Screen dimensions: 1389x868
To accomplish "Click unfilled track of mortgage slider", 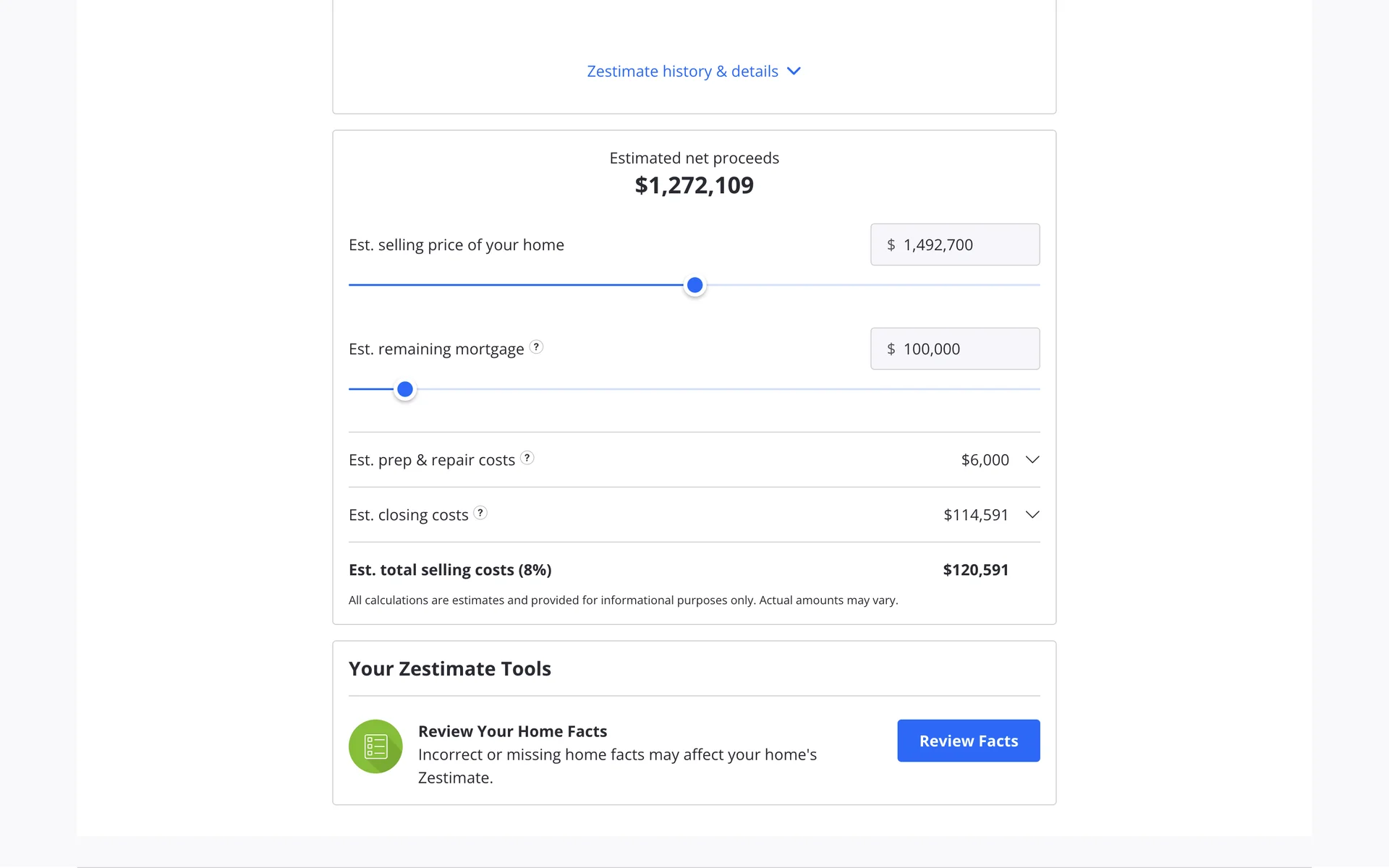I will coord(723,389).
